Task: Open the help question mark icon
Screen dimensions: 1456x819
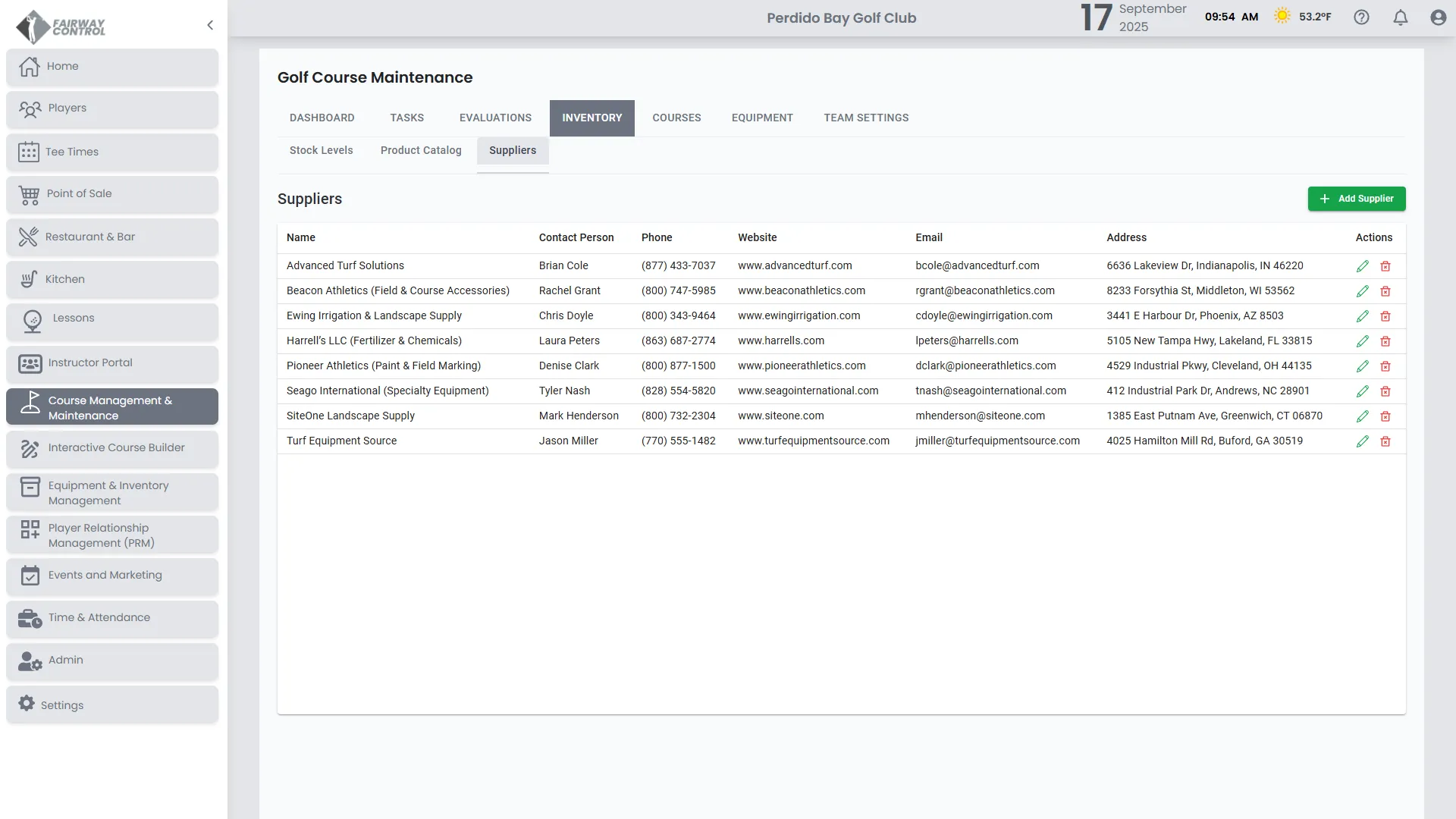Action: (x=1361, y=17)
